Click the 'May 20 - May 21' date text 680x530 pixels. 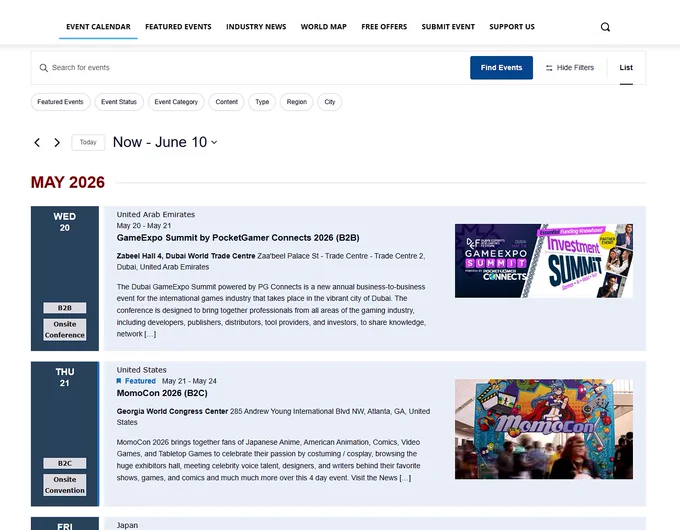(x=144, y=226)
